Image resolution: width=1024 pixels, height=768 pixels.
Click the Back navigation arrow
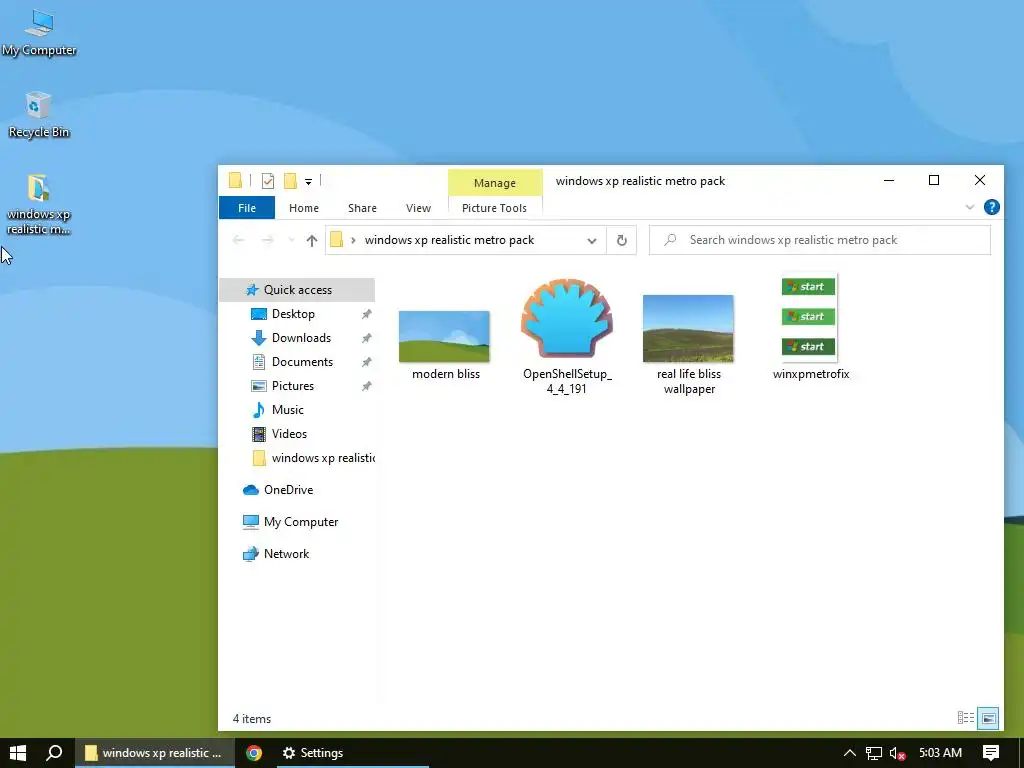(238, 240)
